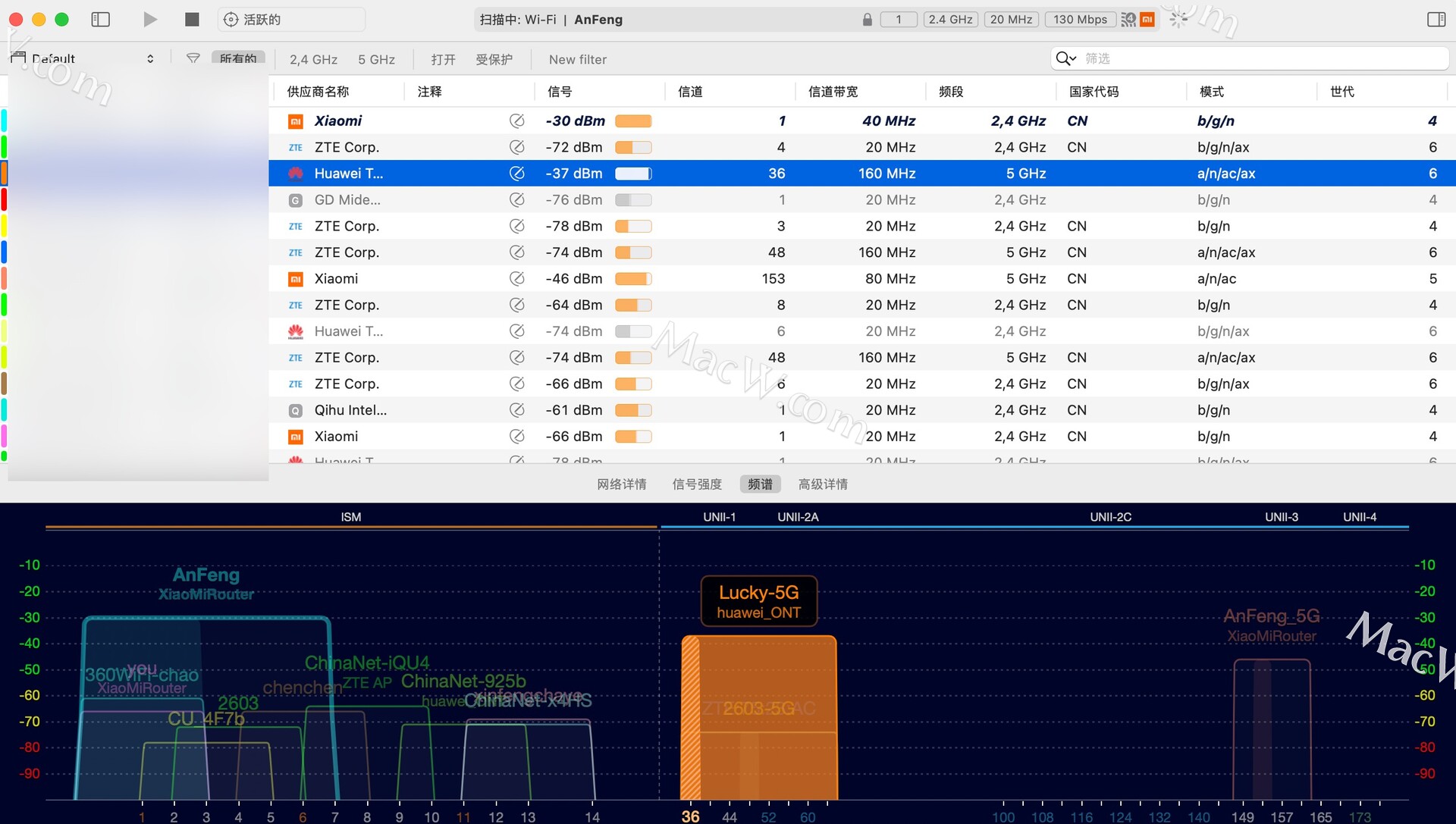Image resolution: width=1456 pixels, height=824 pixels.
Task: Click the channel 1 badge in title bar
Action: coord(899,20)
